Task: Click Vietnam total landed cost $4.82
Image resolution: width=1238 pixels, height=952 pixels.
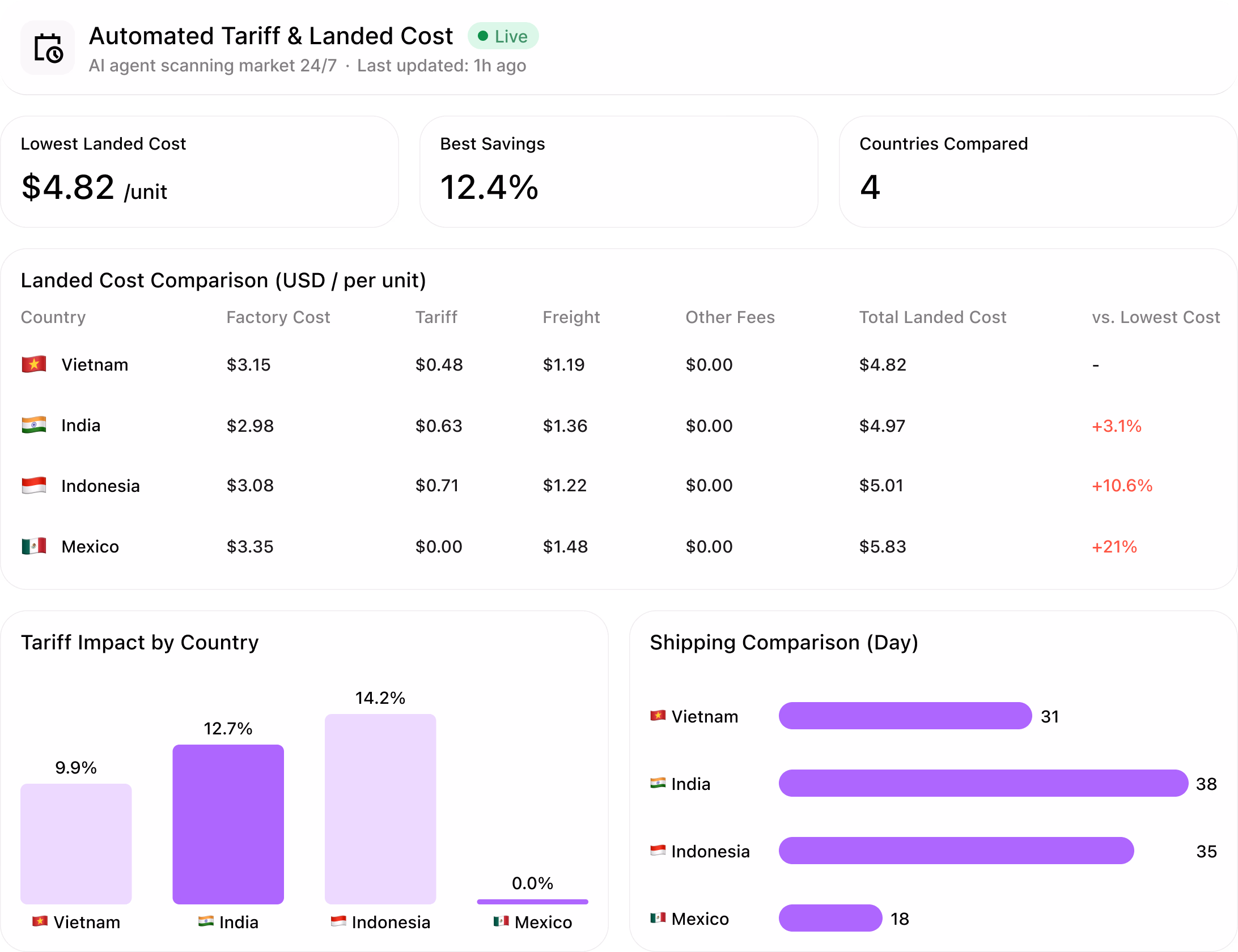Action: [x=883, y=364]
